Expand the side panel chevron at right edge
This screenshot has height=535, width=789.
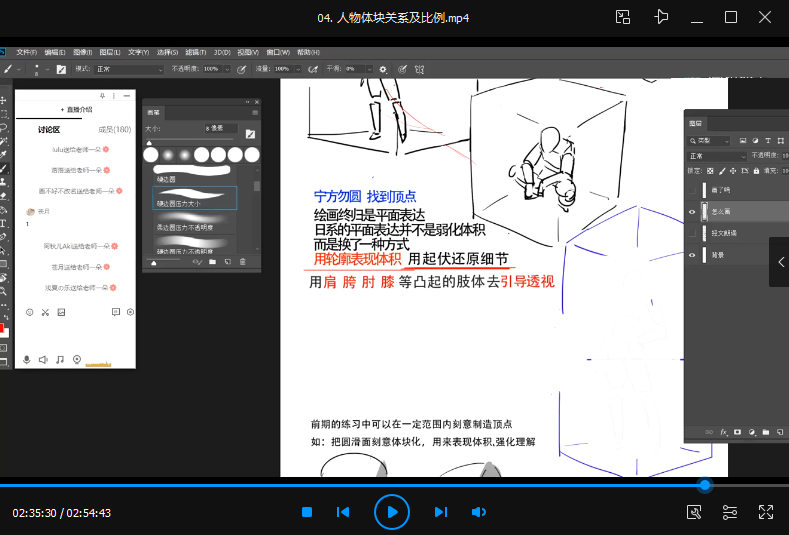click(781, 261)
